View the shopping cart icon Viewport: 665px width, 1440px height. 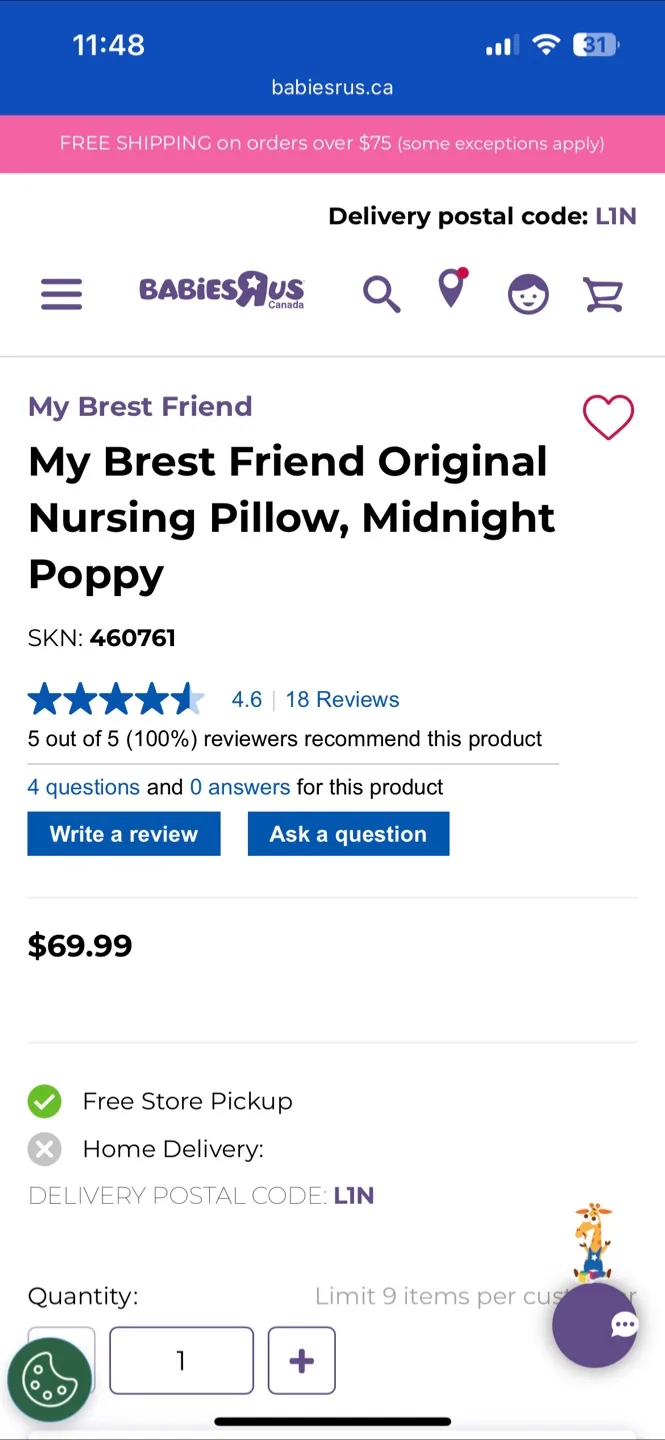pyautogui.click(x=603, y=293)
